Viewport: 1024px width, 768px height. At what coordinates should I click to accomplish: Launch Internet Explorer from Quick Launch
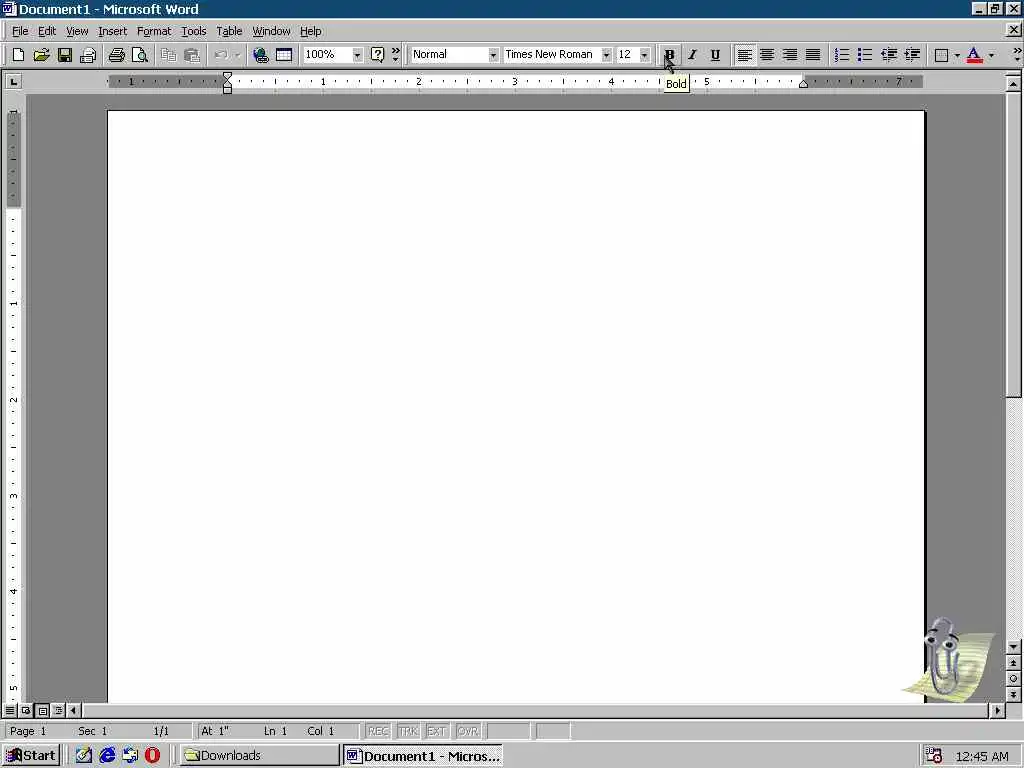[x=107, y=756]
